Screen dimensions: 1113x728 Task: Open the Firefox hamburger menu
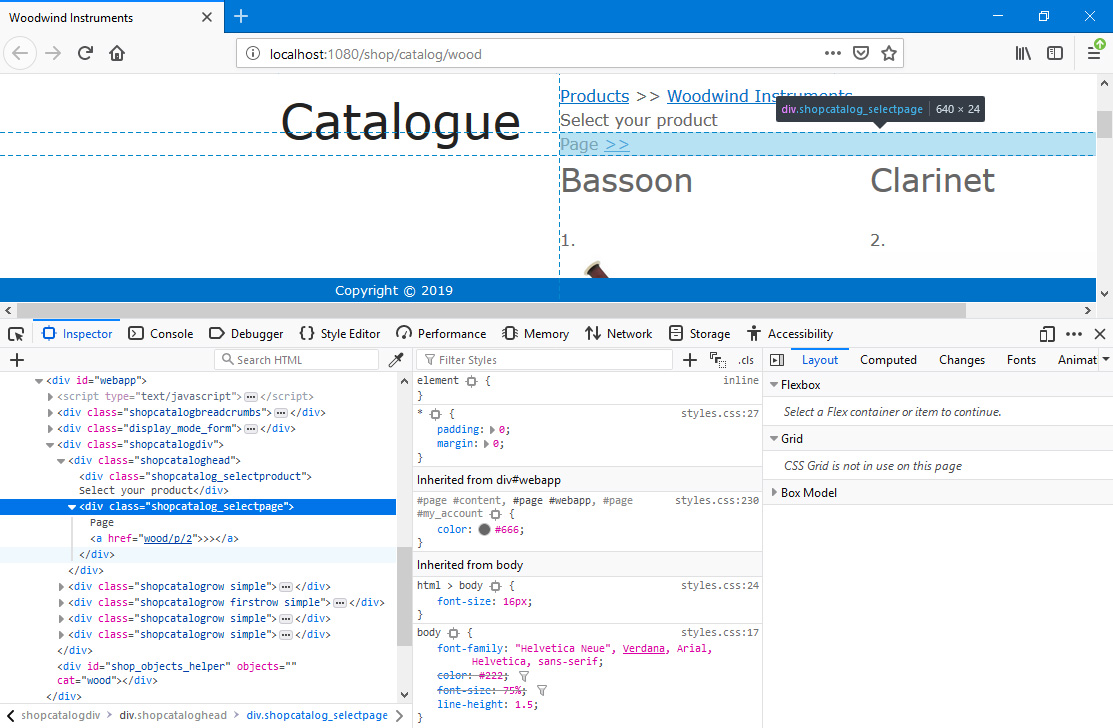pos(1094,53)
